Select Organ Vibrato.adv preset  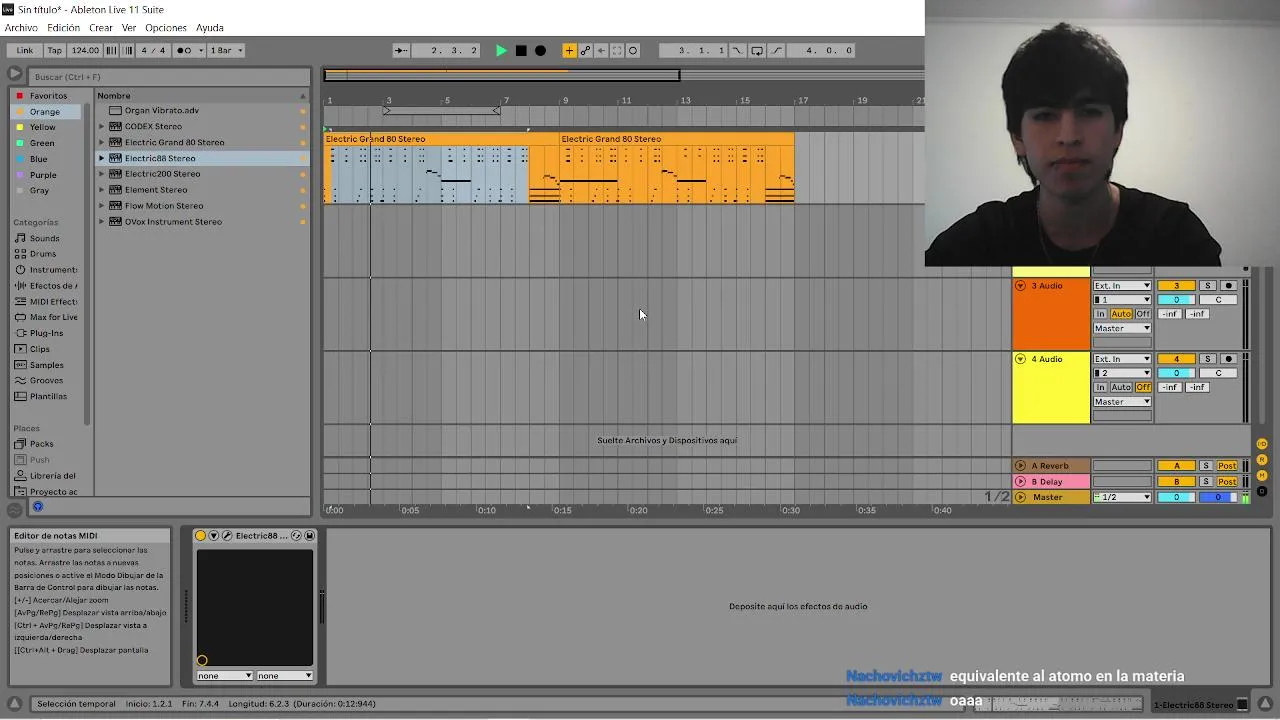161,111
